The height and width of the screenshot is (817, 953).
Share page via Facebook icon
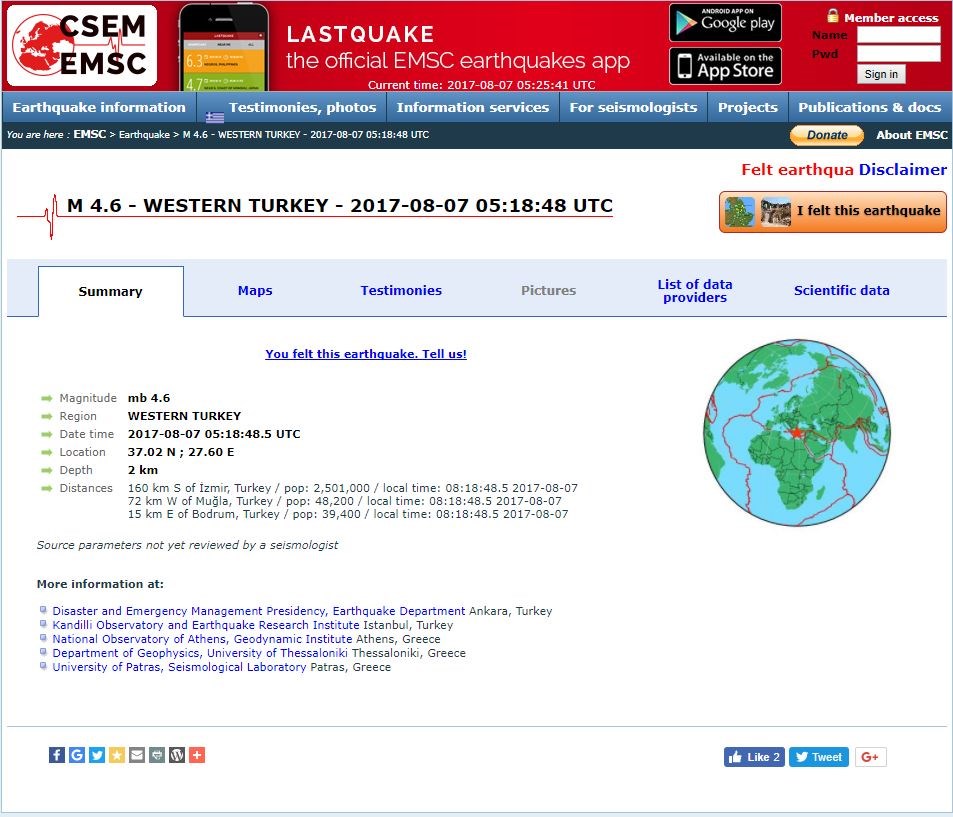tap(57, 755)
